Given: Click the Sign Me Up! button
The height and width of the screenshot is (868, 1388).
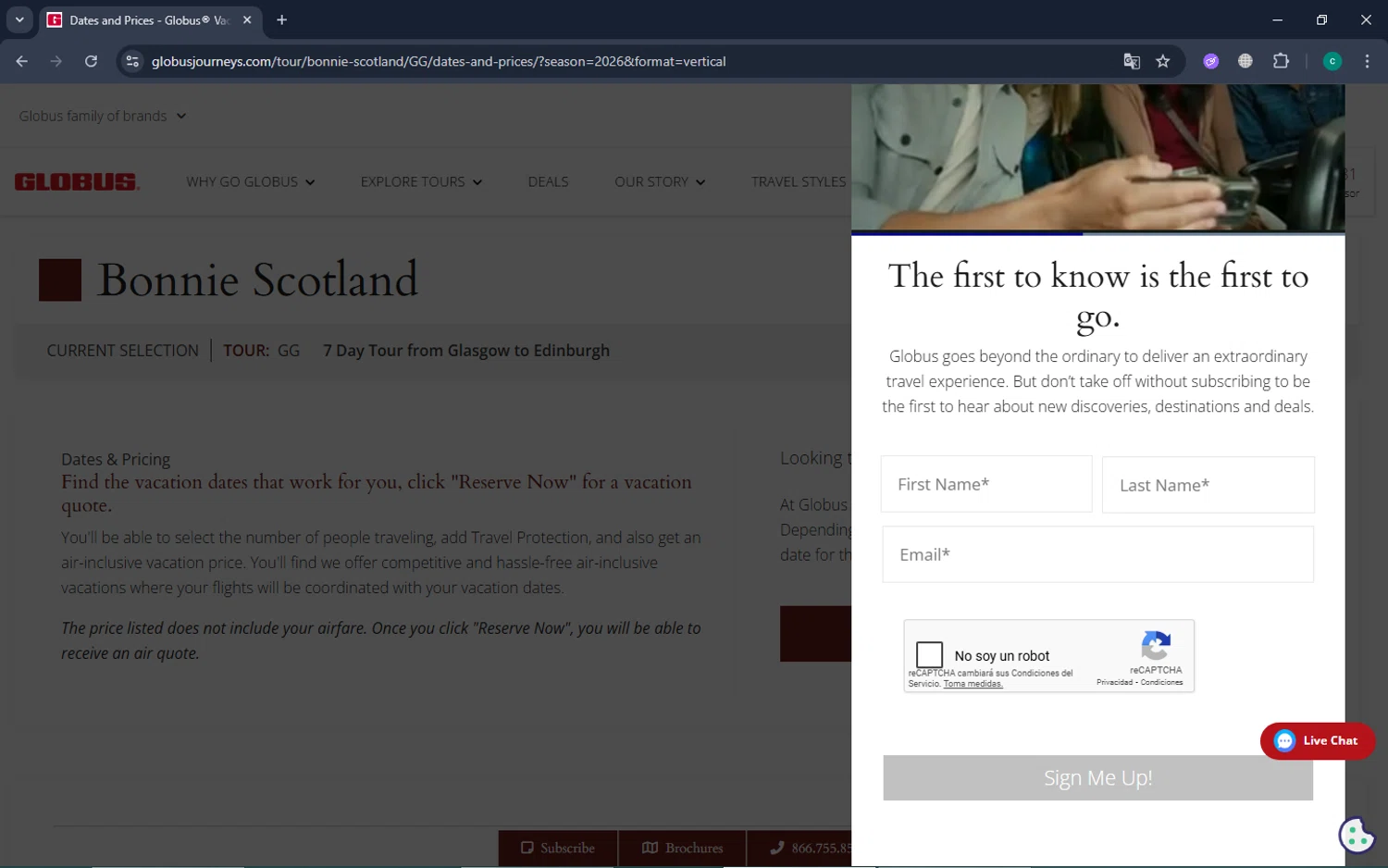Looking at the screenshot, I should coord(1097,777).
